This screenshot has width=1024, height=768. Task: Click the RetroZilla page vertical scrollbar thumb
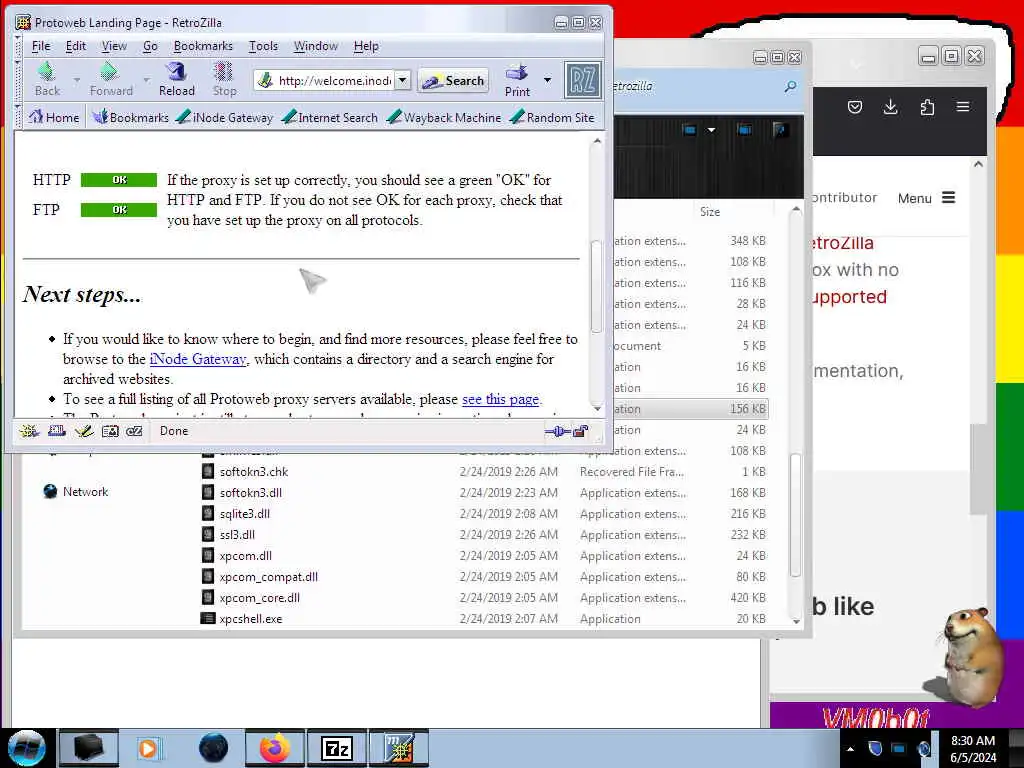pos(596,286)
